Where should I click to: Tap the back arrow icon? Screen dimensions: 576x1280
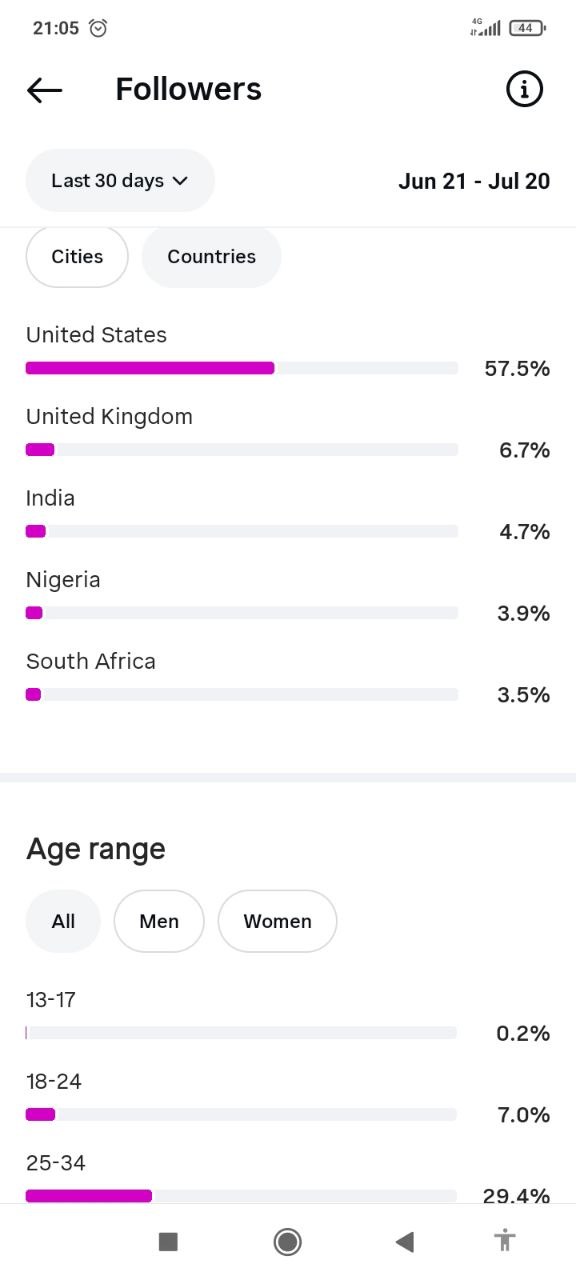(x=44, y=90)
